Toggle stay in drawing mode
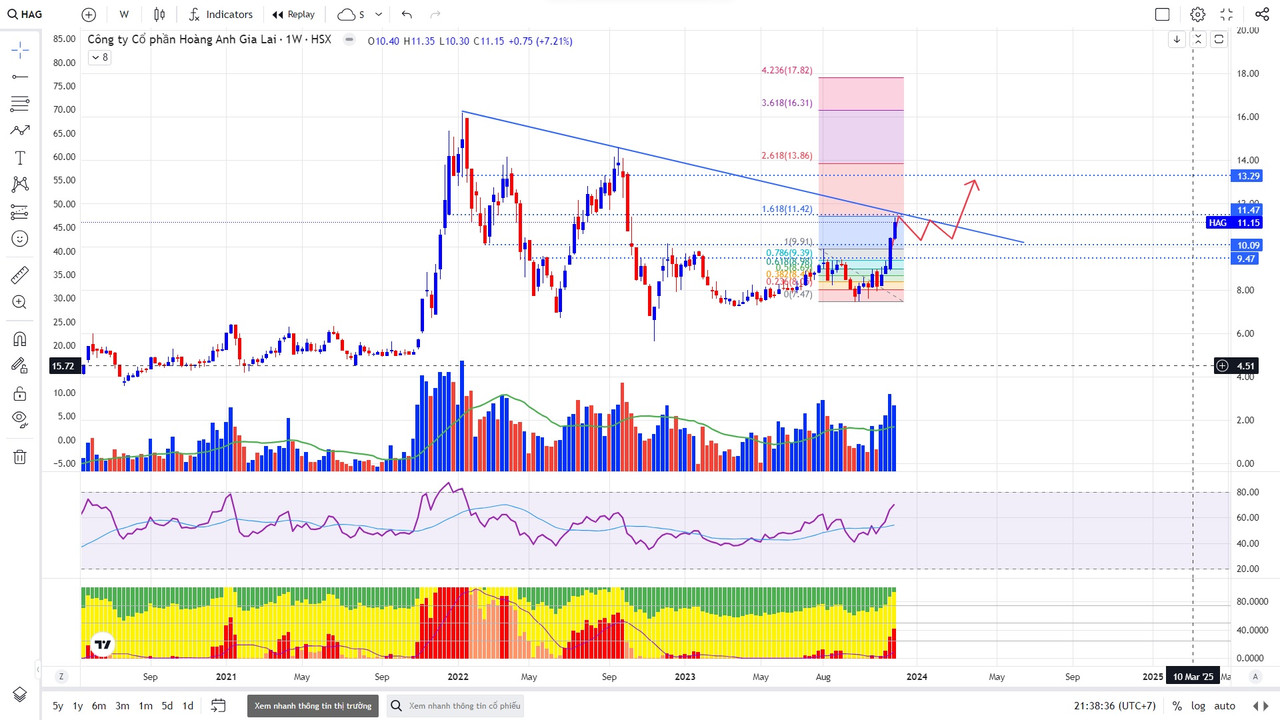Viewport: 1280px width, 720px height. 19,366
